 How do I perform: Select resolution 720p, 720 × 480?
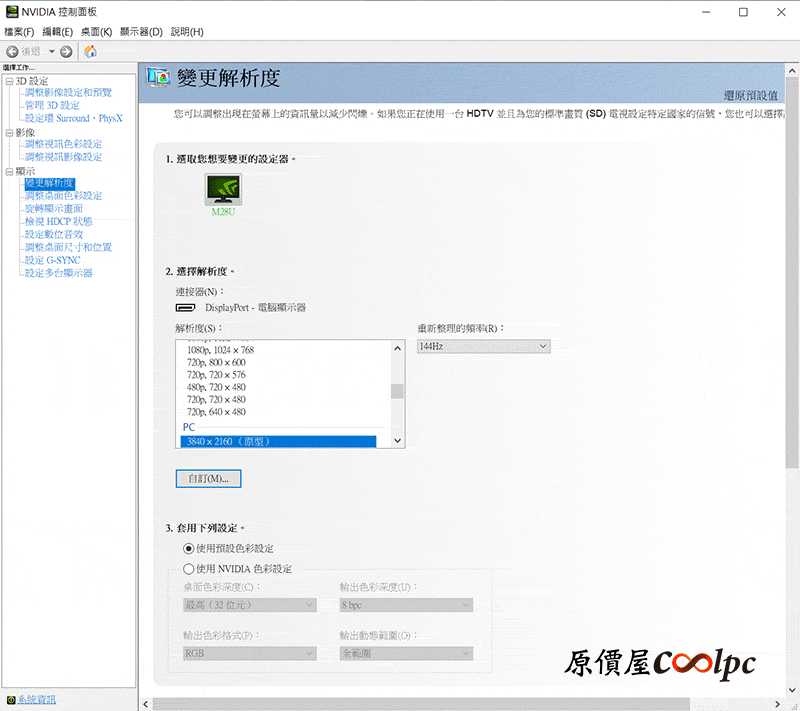pyautogui.click(x=216, y=399)
